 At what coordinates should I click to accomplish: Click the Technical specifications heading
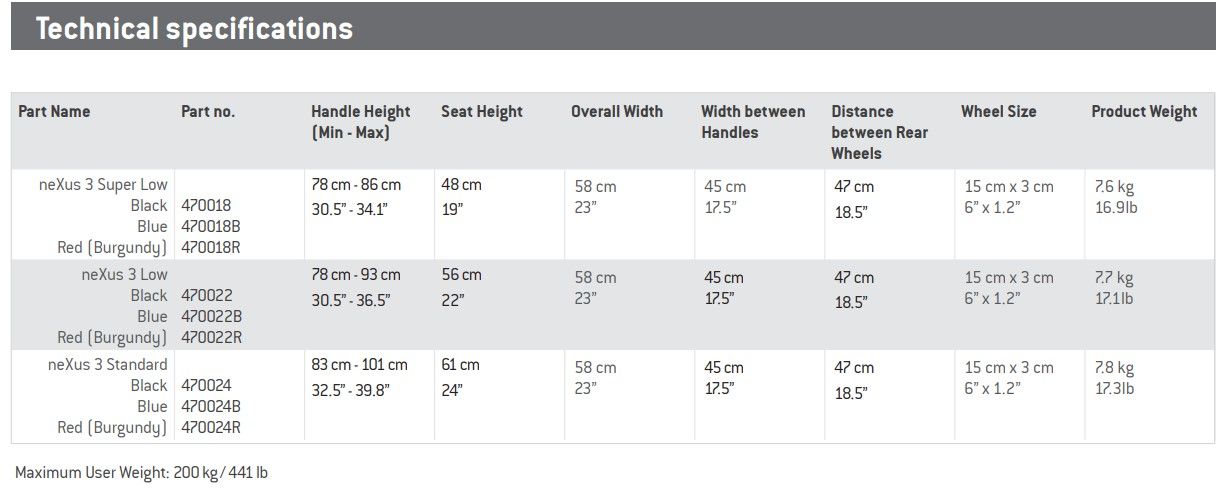tap(194, 29)
